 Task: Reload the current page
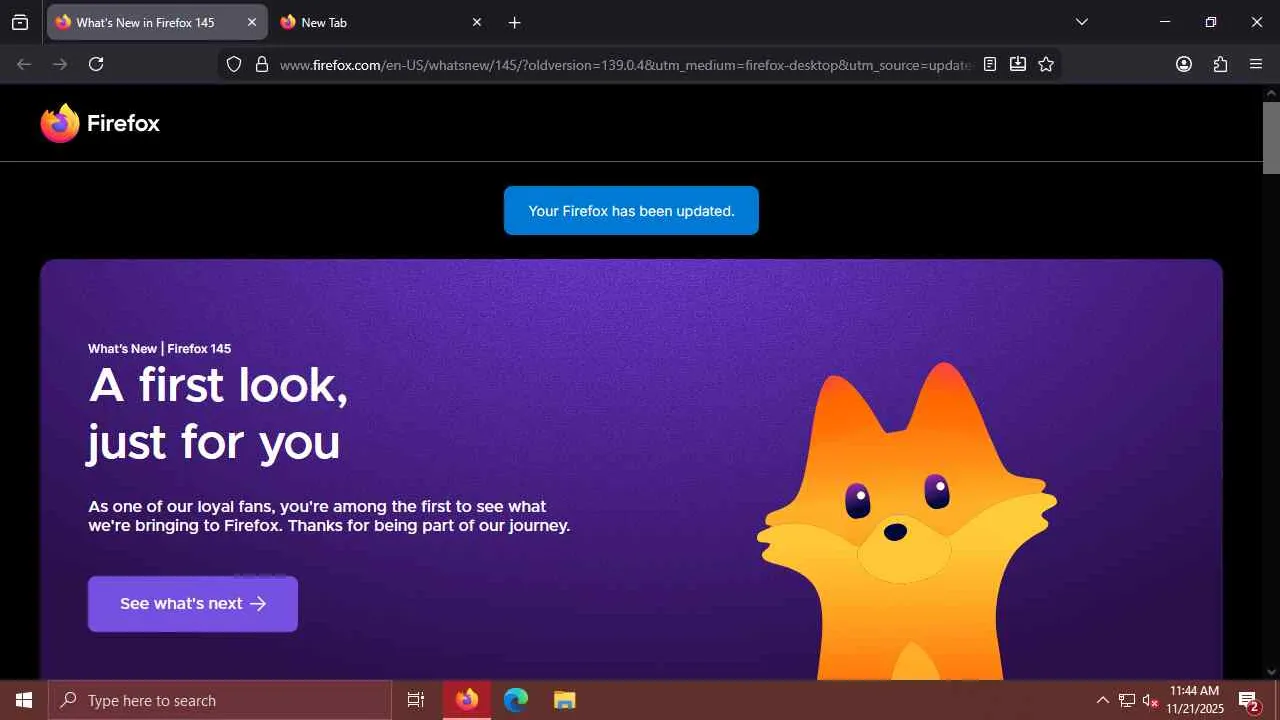(96, 64)
